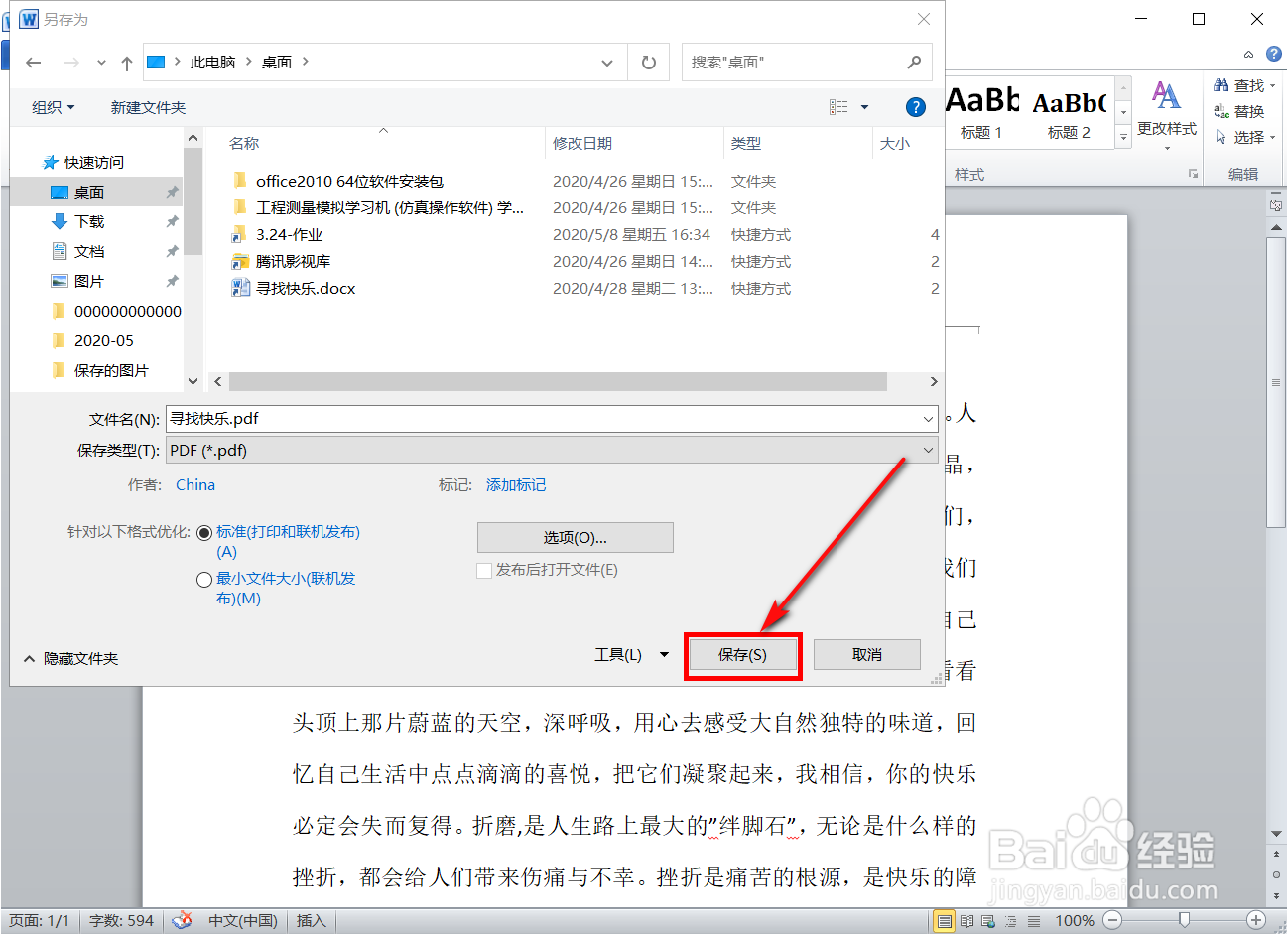Open help via the blue question mark icon
The image size is (1288, 935).
[x=916, y=107]
